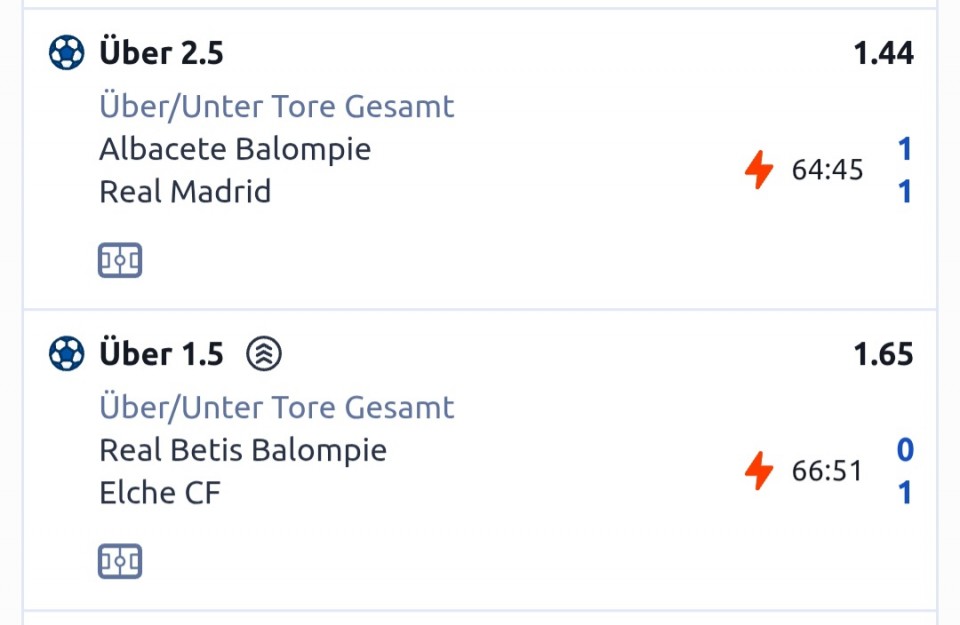Click Real Betis score of 0
Viewport: 960px width, 625px height.
[905, 450]
